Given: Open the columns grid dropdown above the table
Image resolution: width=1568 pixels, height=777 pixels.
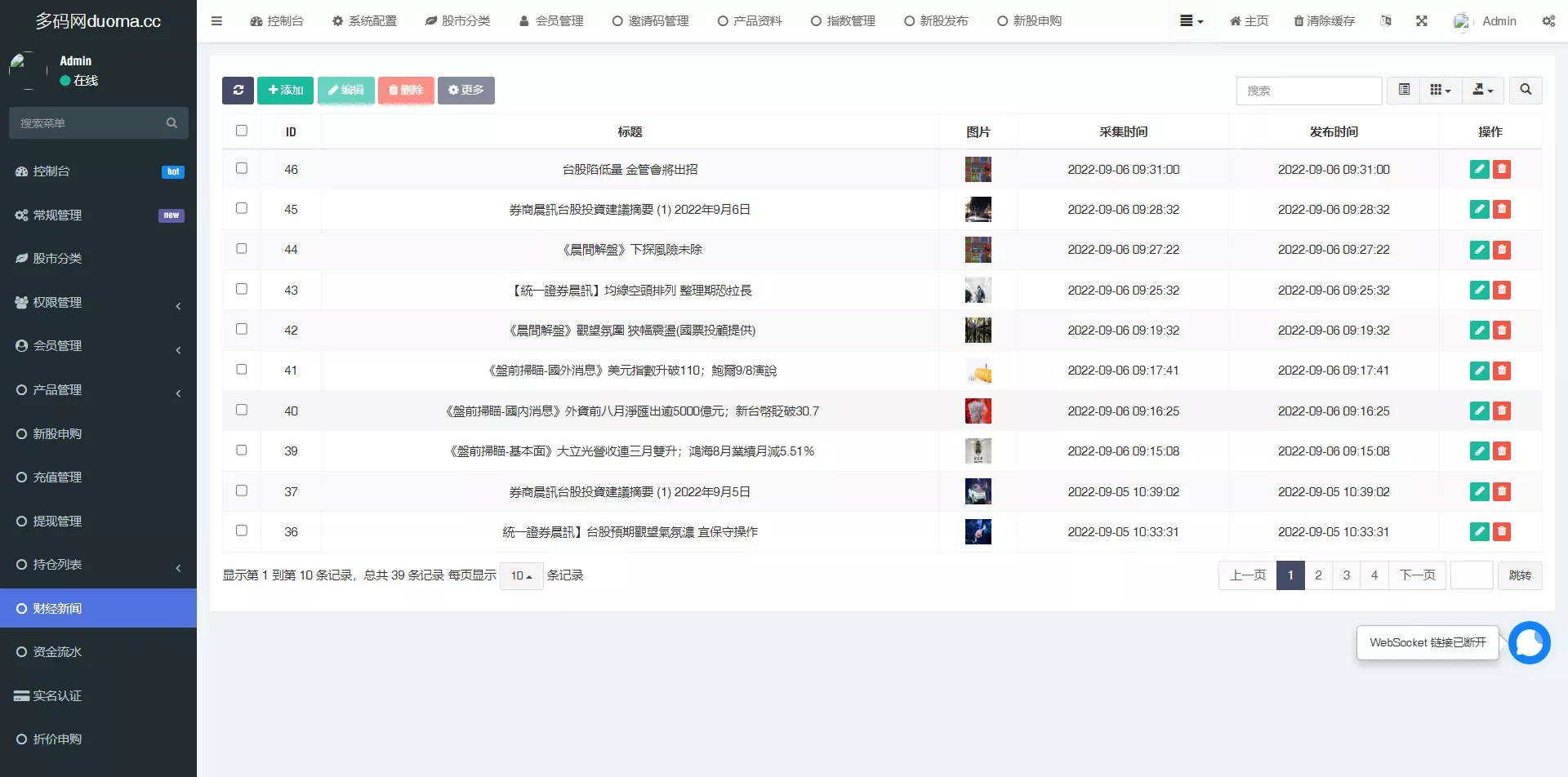Looking at the screenshot, I should pos(1440,91).
